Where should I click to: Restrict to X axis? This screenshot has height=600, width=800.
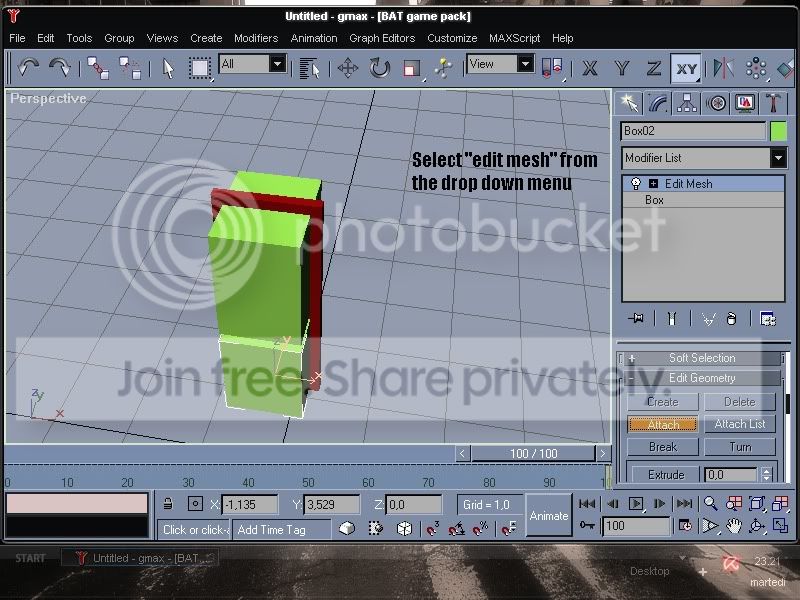pyautogui.click(x=590, y=68)
